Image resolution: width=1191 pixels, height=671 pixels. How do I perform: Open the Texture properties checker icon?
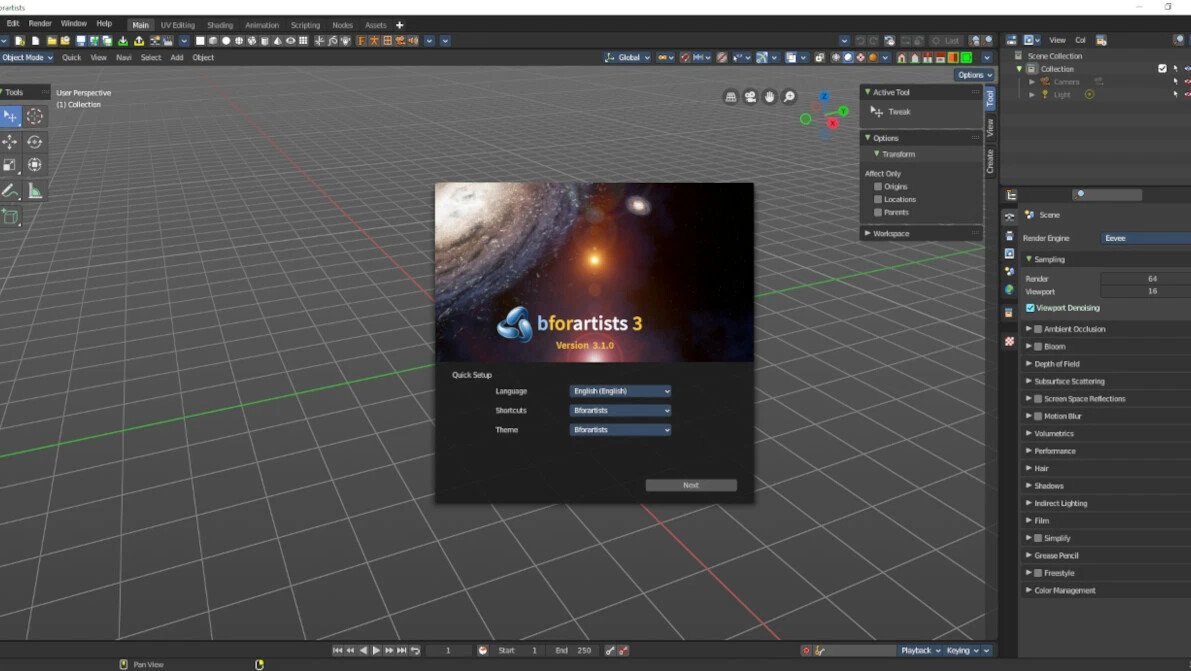point(1009,342)
